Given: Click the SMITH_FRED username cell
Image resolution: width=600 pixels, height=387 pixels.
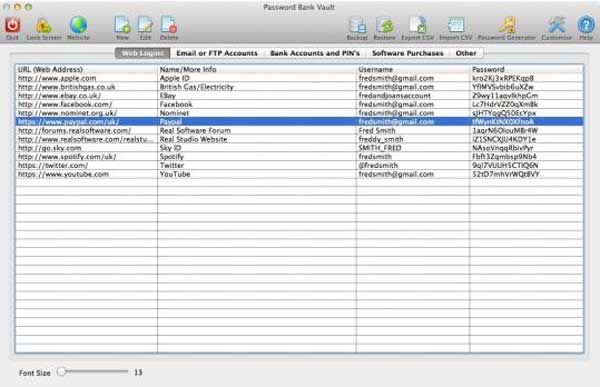Looking at the screenshot, I should point(413,148).
